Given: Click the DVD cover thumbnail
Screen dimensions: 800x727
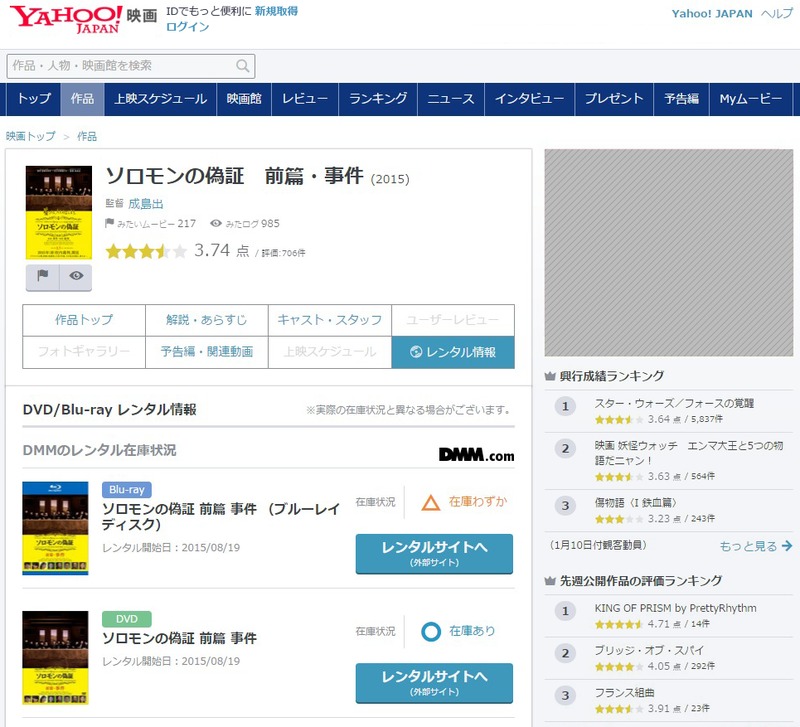Looking at the screenshot, I should (55, 658).
